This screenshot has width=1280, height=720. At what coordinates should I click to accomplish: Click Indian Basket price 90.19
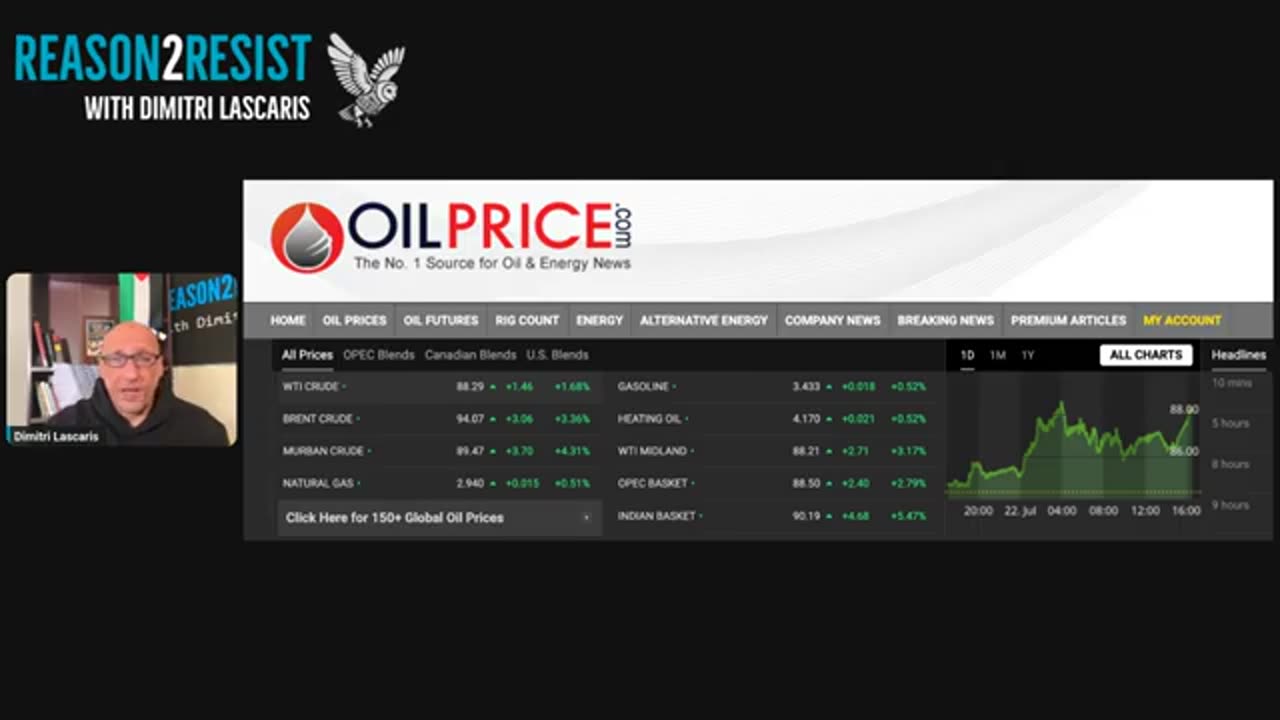point(806,516)
